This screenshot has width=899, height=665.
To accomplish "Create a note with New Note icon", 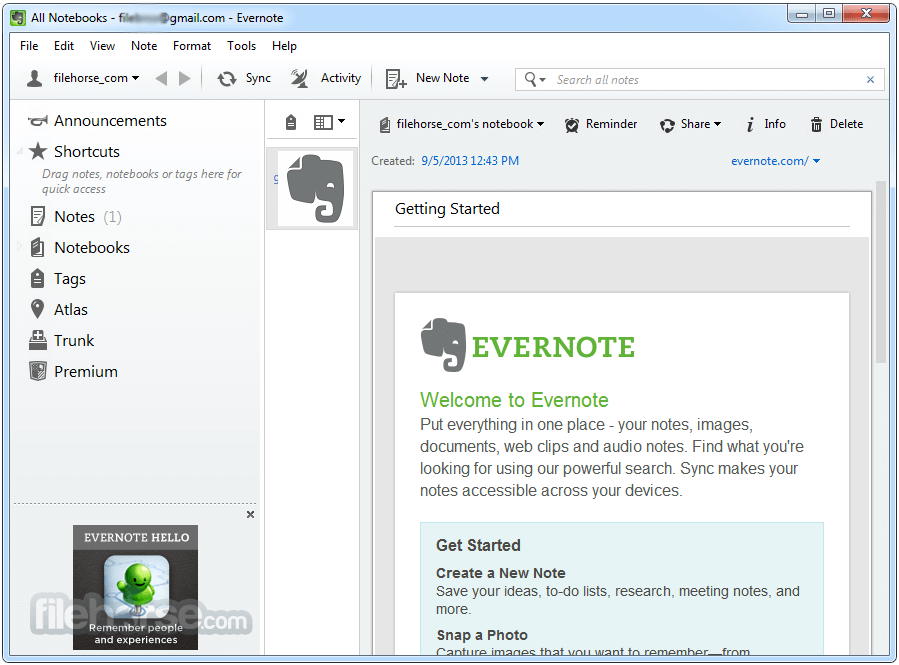I will pyautogui.click(x=396, y=79).
